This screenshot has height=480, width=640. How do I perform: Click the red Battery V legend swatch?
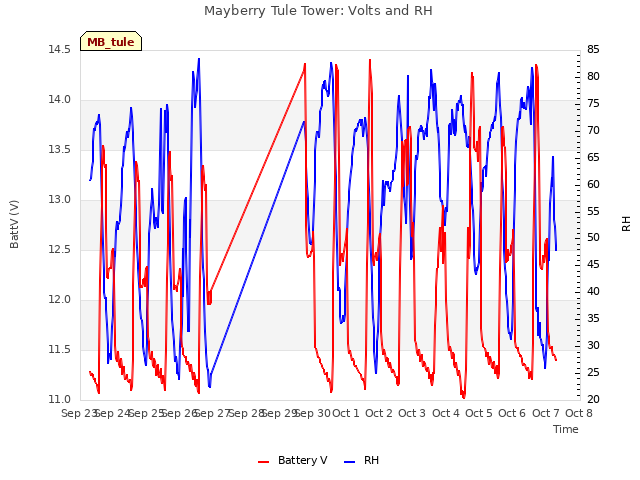[264, 462]
